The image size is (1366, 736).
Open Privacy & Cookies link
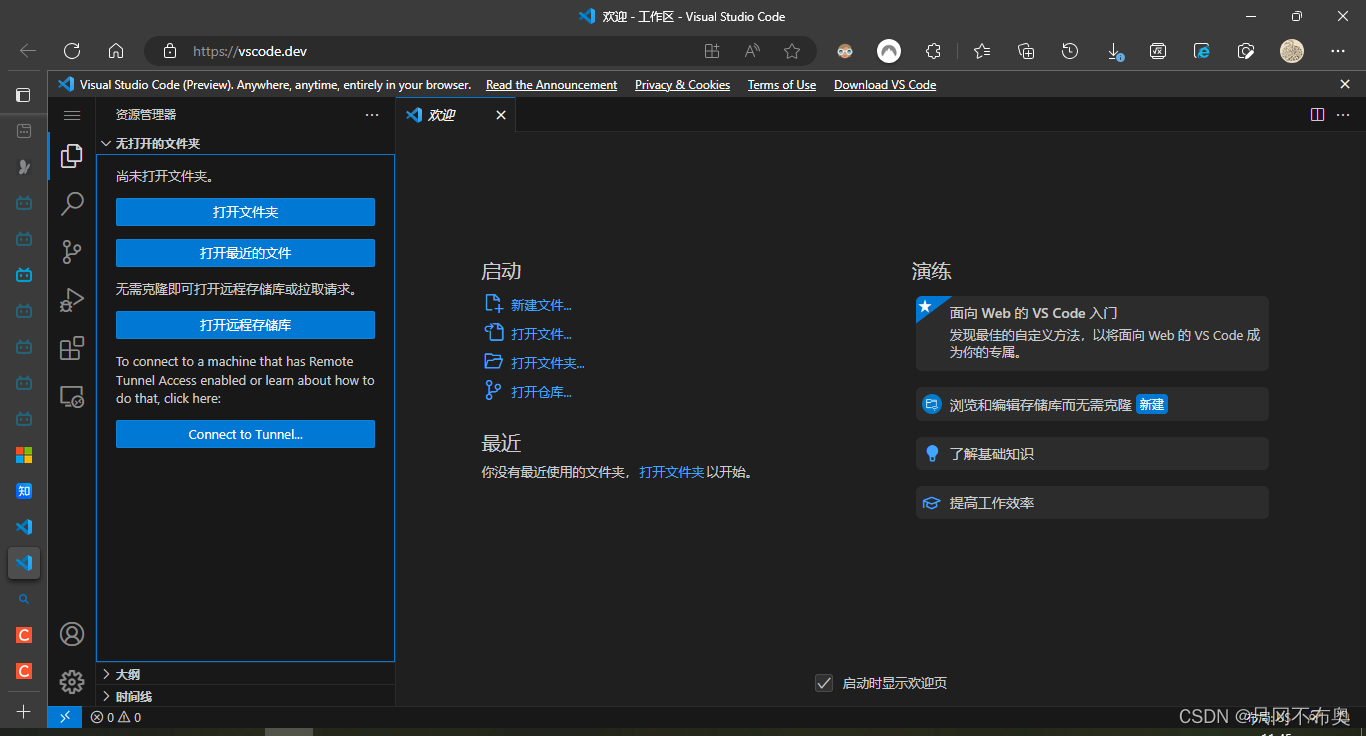coord(682,85)
